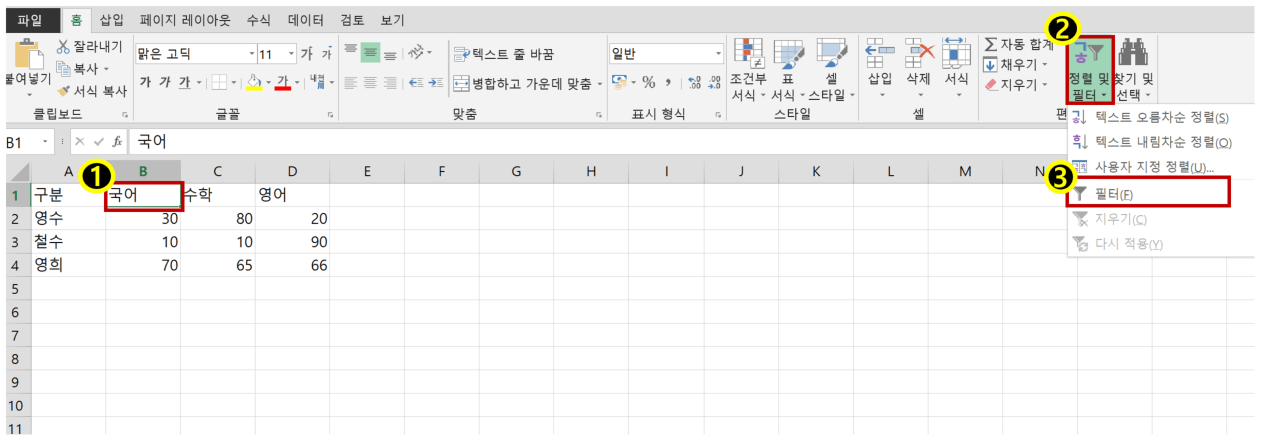Image resolution: width=1270 pixels, height=446 pixels.
Task: Open the Fill (채우기) dropdown
Action: click(1016, 65)
